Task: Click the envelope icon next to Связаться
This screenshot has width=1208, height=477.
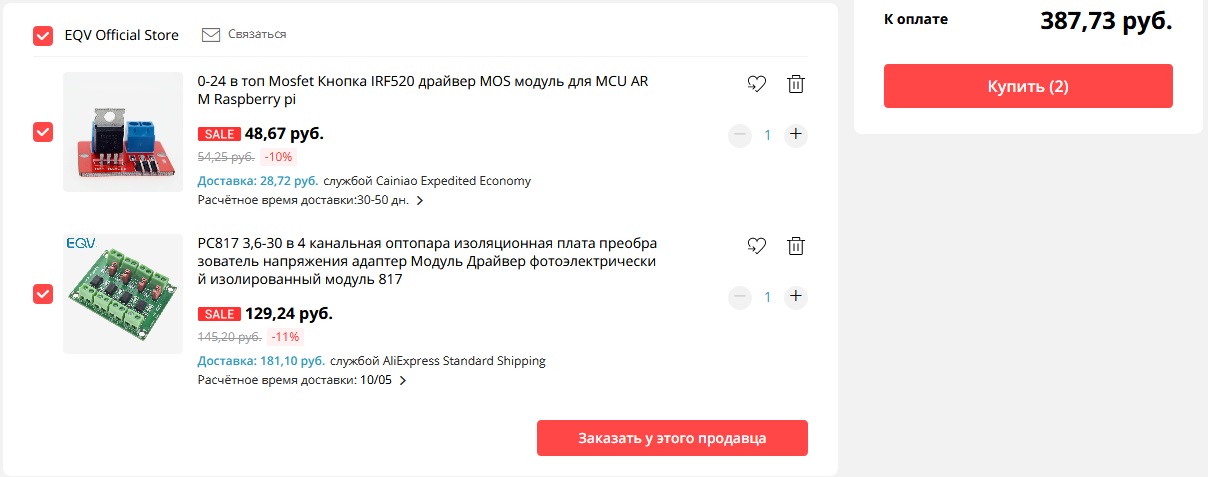Action: click(x=210, y=35)
